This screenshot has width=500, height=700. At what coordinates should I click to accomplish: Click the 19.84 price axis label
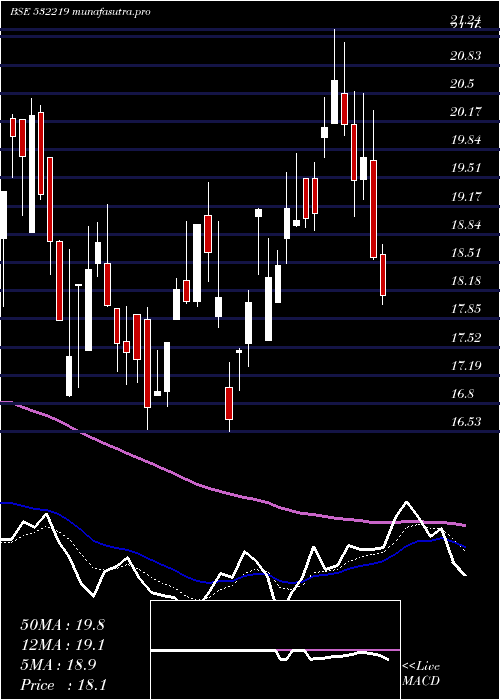click(466, 140)
